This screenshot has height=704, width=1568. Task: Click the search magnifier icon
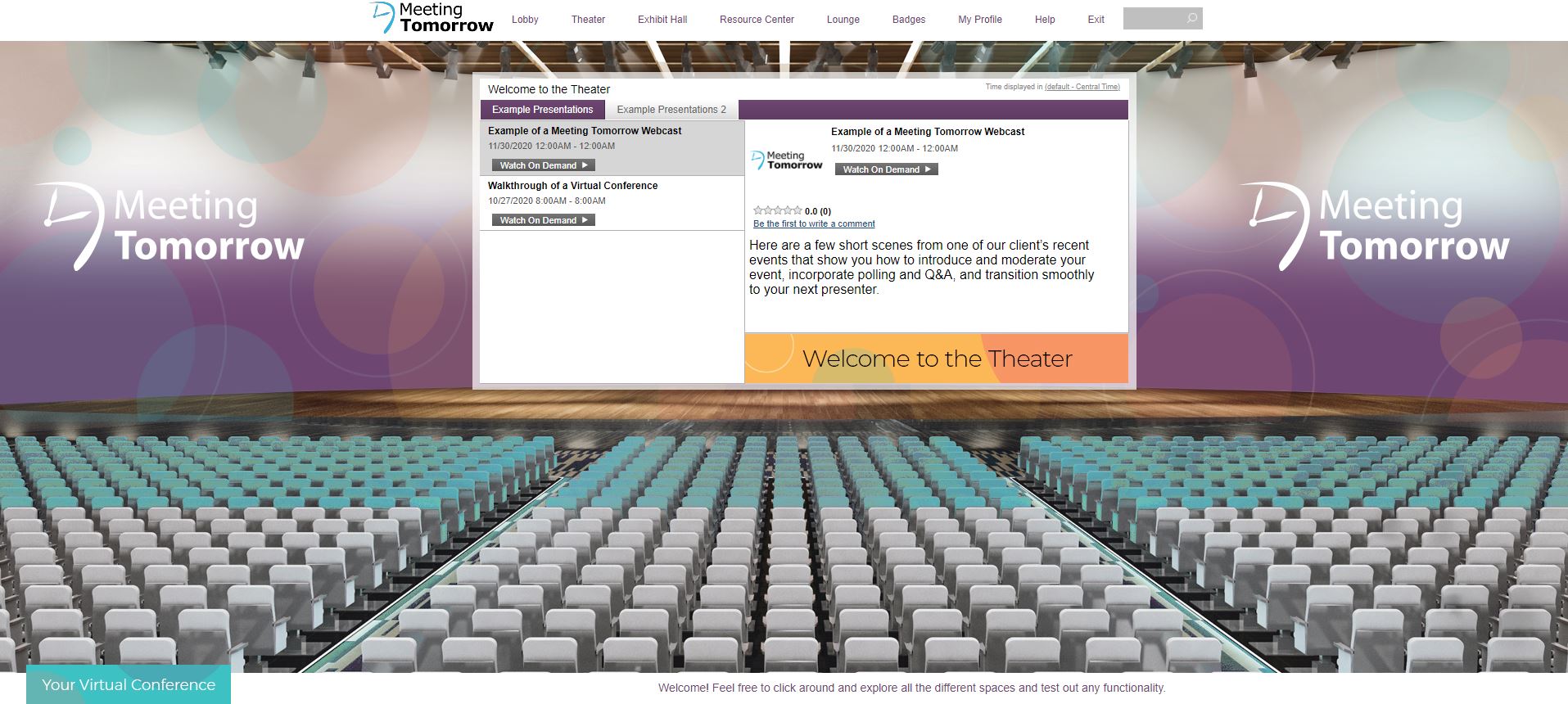point(1191,18)
